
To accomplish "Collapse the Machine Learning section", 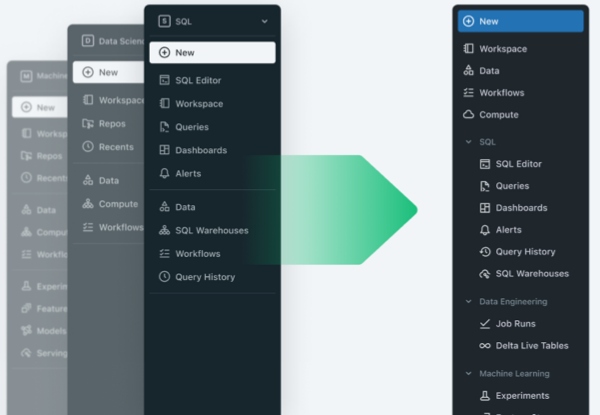I will click(x=468, y=374).
